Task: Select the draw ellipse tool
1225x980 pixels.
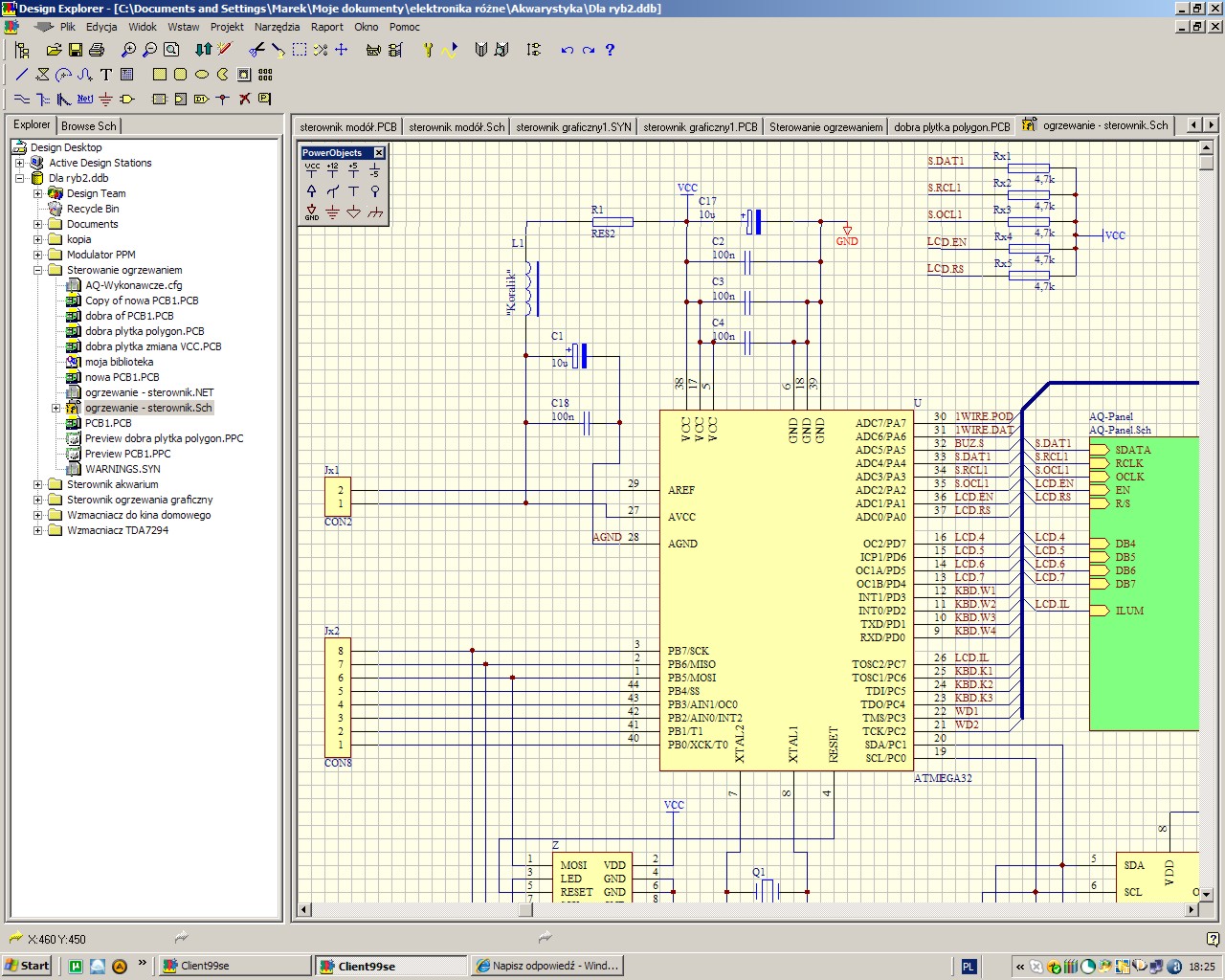Action: click(x=202, y=75)
